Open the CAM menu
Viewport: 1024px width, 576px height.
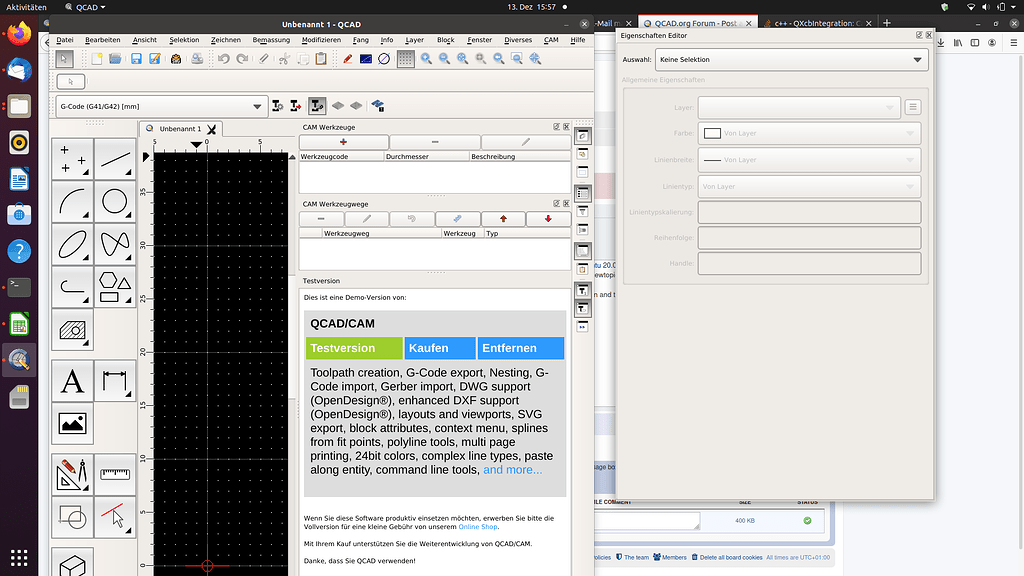click(x=551, y=40)
